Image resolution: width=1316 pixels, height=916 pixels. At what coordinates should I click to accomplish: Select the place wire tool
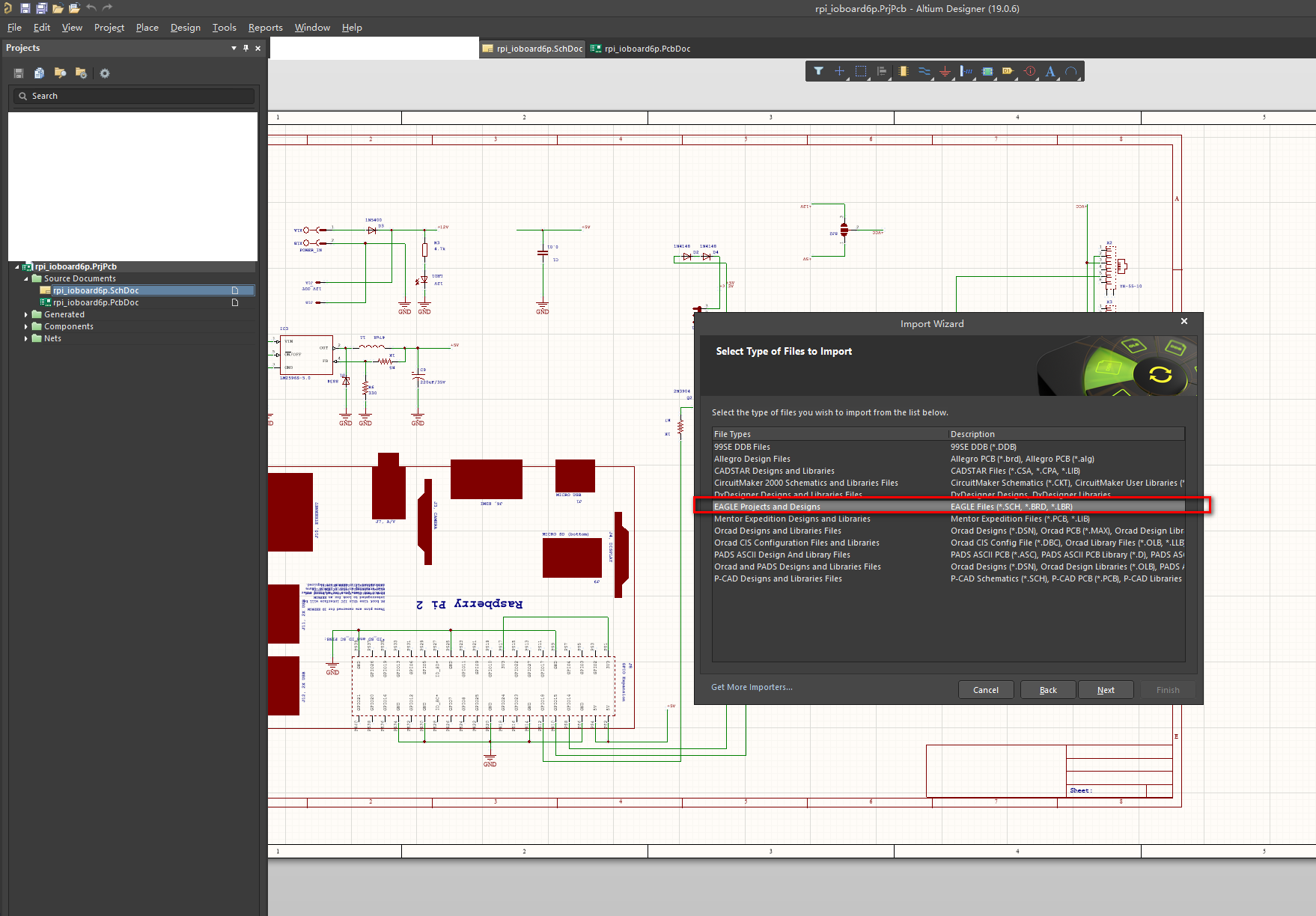924,71
